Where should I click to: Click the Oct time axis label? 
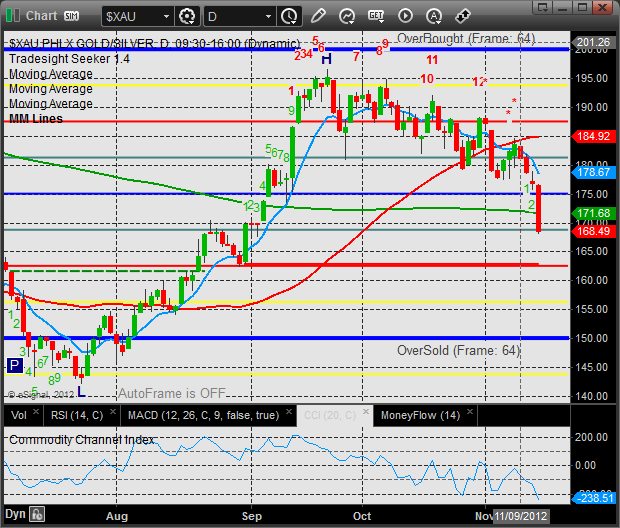coord(362,516)
